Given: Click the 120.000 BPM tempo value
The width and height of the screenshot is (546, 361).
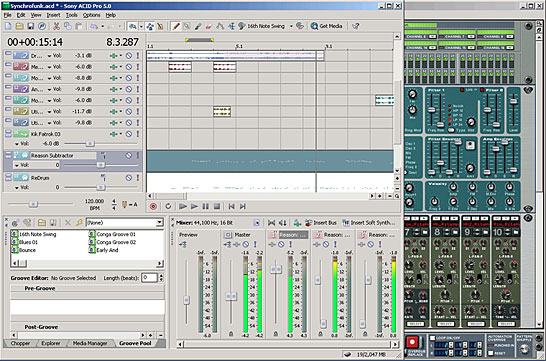Looking at the screenshot, I should 94,201.
